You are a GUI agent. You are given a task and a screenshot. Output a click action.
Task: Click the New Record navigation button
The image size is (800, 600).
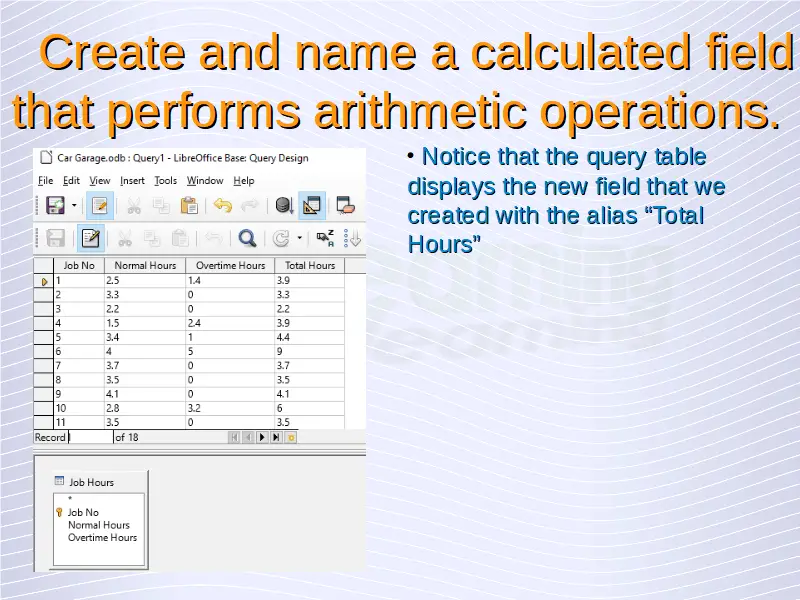pos(290,437)
